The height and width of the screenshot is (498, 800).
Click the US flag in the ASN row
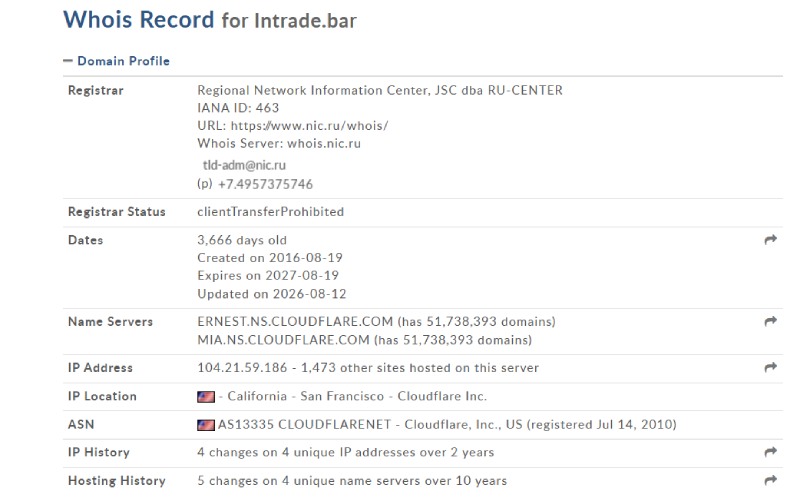click(x=206, y=425)
